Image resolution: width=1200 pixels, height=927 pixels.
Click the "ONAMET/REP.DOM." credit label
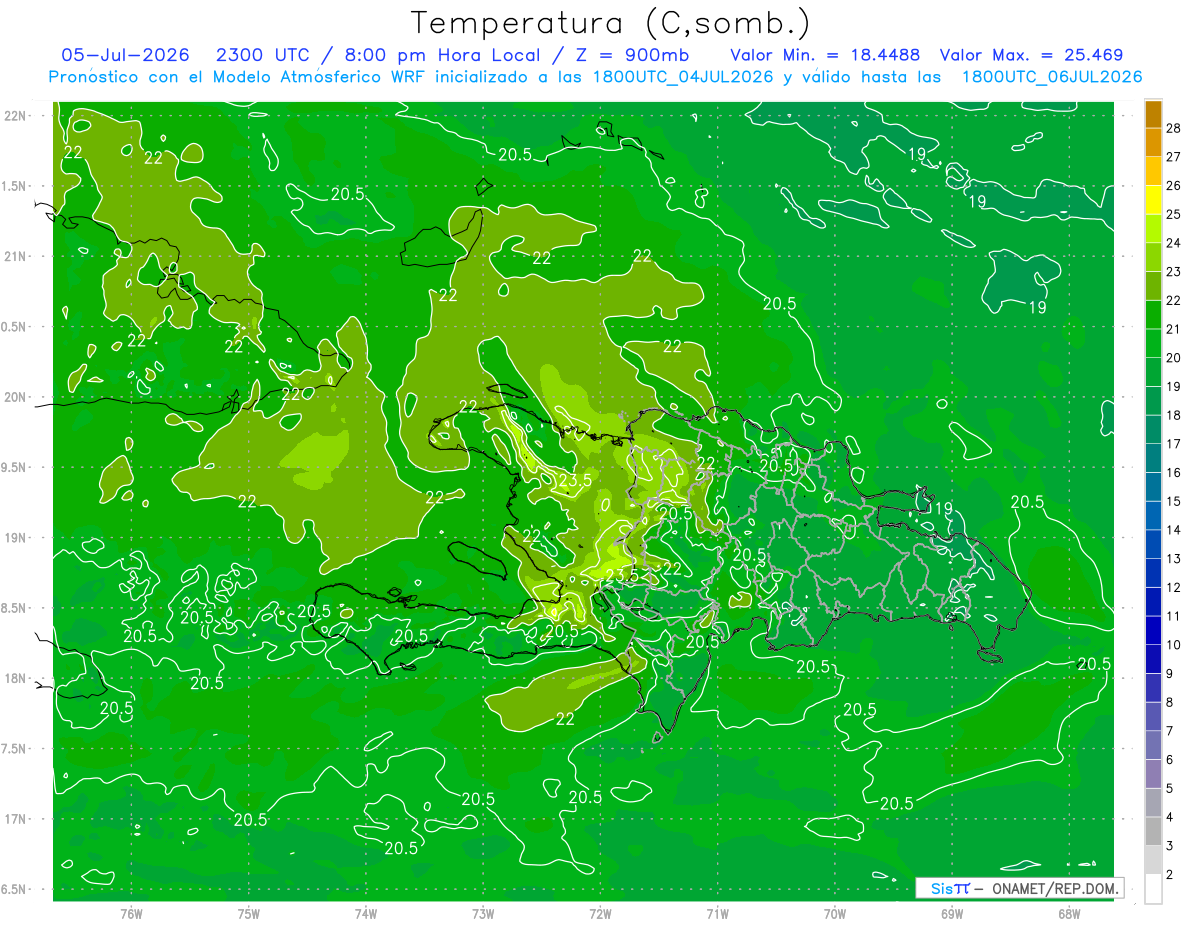(x=1054, y=888)
